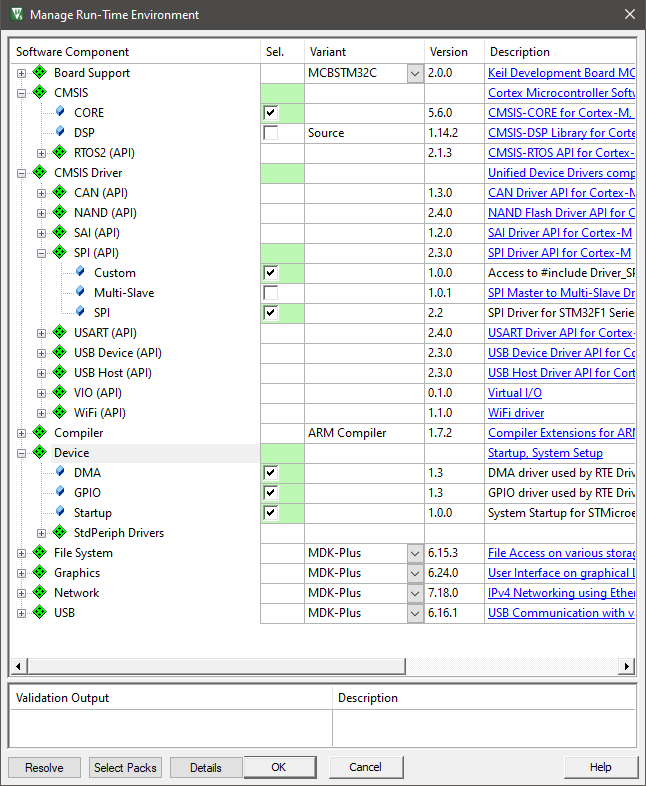This screenshot has height=786, width=646.
Task: Click the Board Support green diamond icon
Action: (40, 72)
